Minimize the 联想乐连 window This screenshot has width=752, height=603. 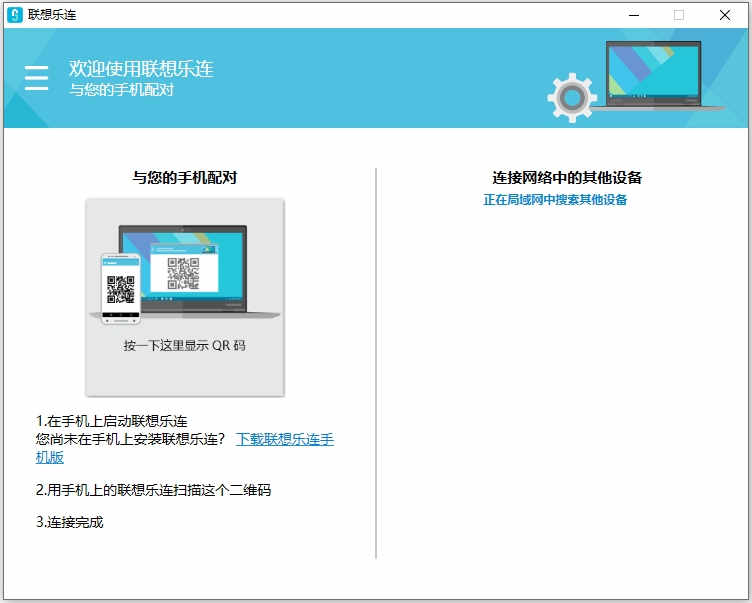(633, 14)
